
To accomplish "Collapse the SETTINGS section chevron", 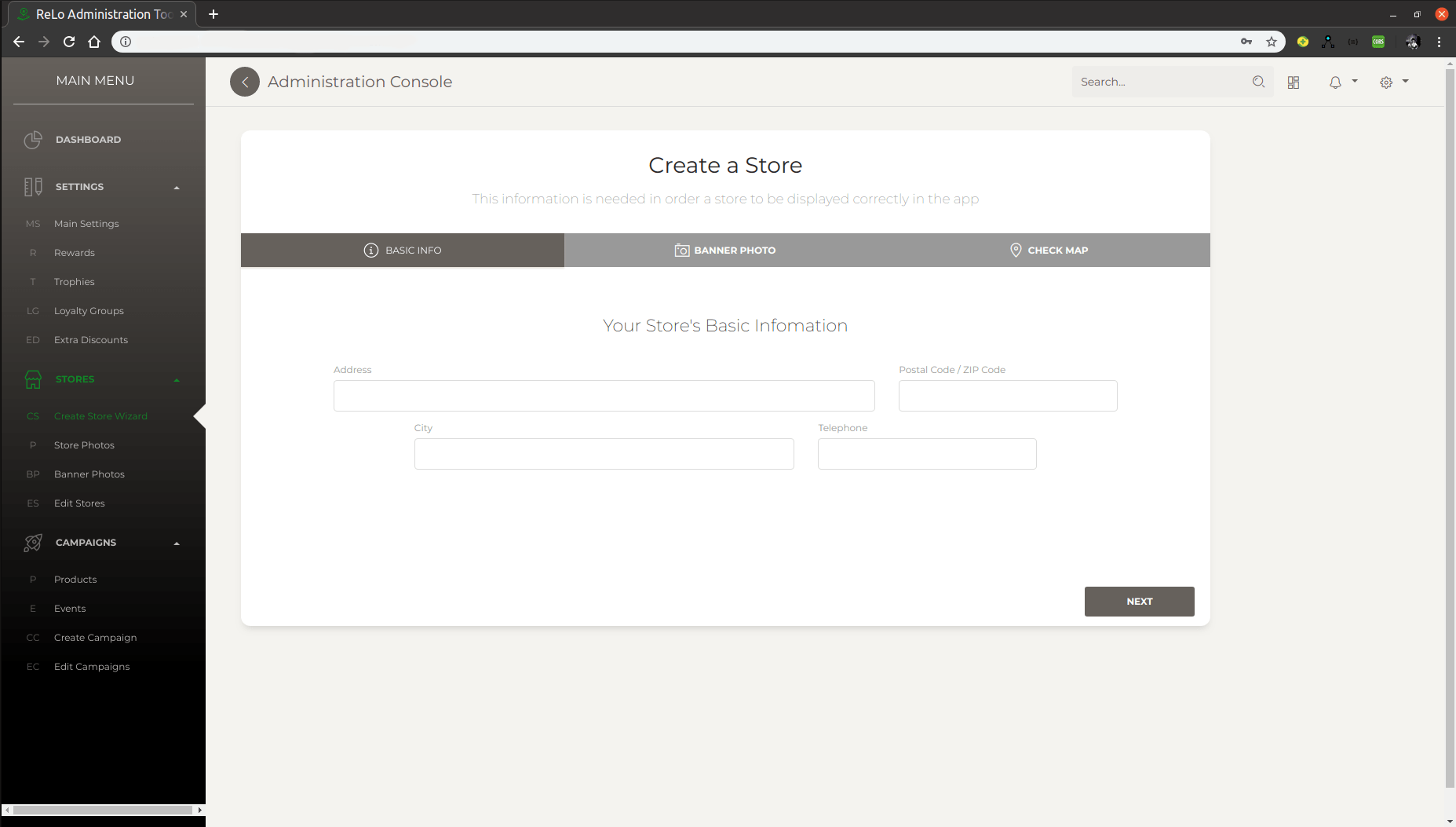I will pos(176,187).
